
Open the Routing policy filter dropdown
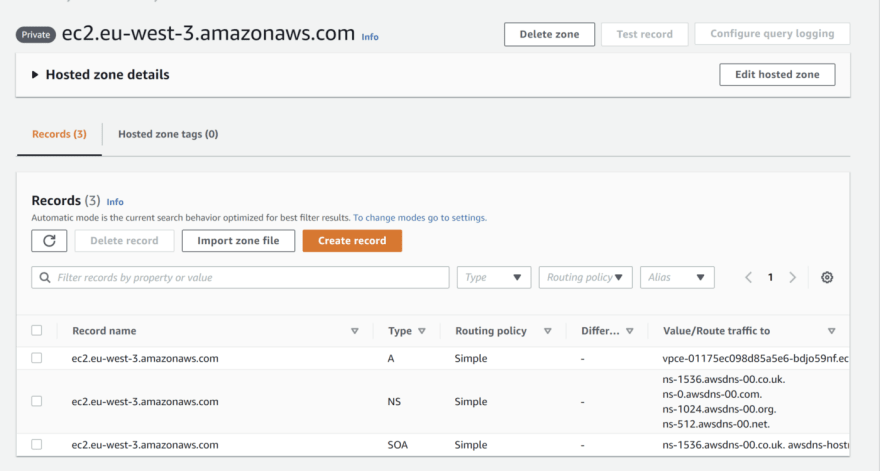point(585,277)
